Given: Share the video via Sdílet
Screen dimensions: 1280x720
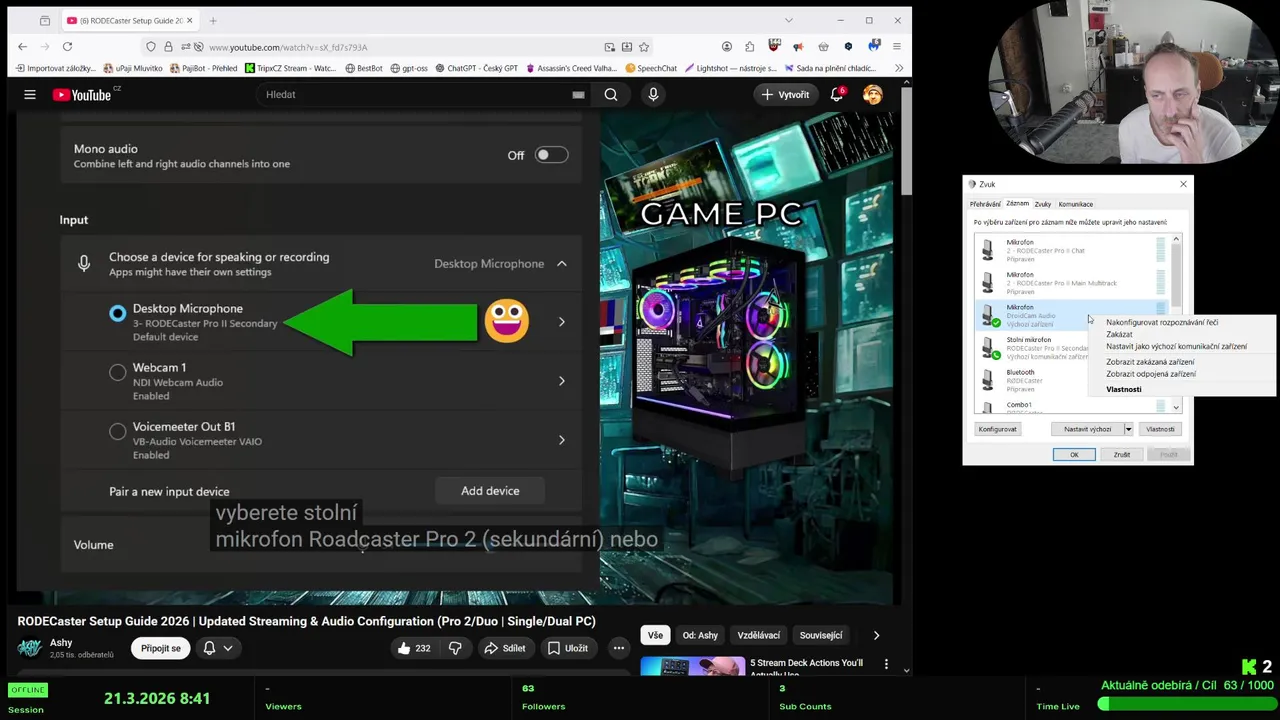Looking at the screenshot, I should [x=505, y=648].
